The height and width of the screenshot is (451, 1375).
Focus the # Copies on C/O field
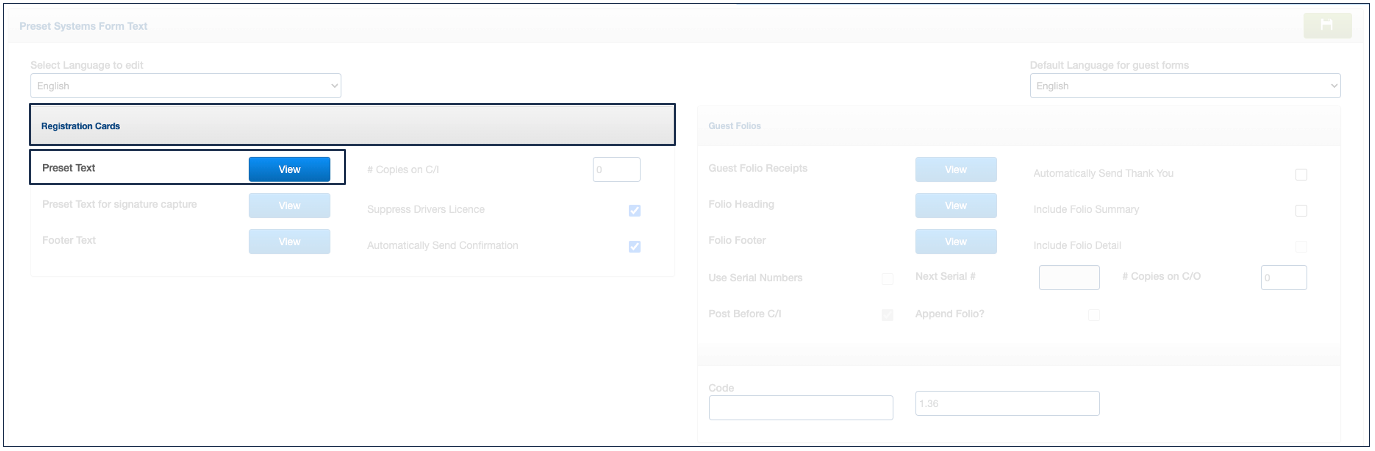[1283, 278]
